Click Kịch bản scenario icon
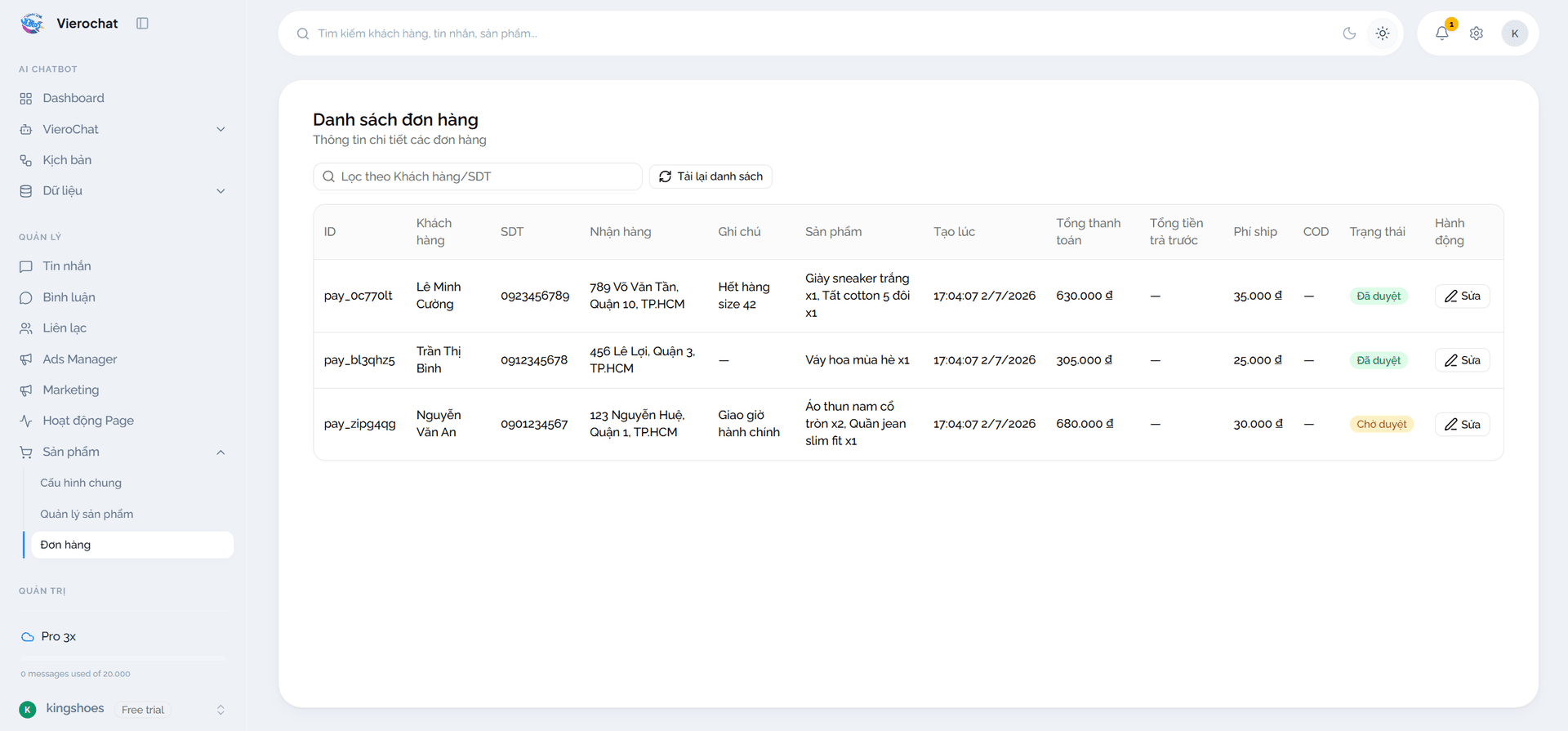The height and width of the screenshot is (731, 1568). tap(26, 160)
